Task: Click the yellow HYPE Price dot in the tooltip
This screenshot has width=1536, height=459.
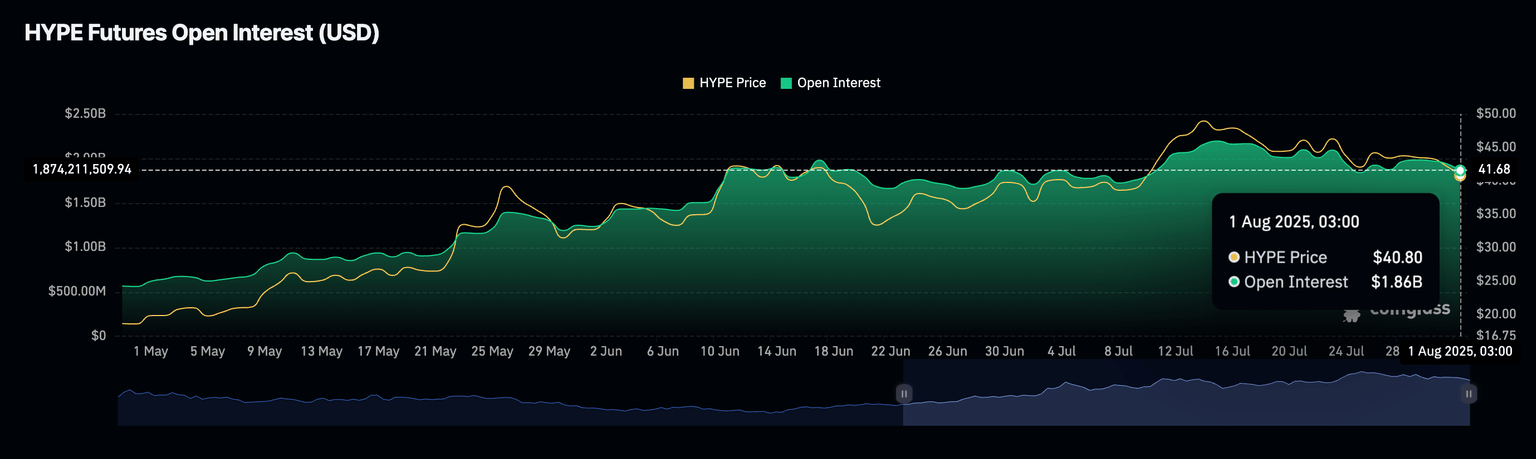Action: pos(1234,258)
